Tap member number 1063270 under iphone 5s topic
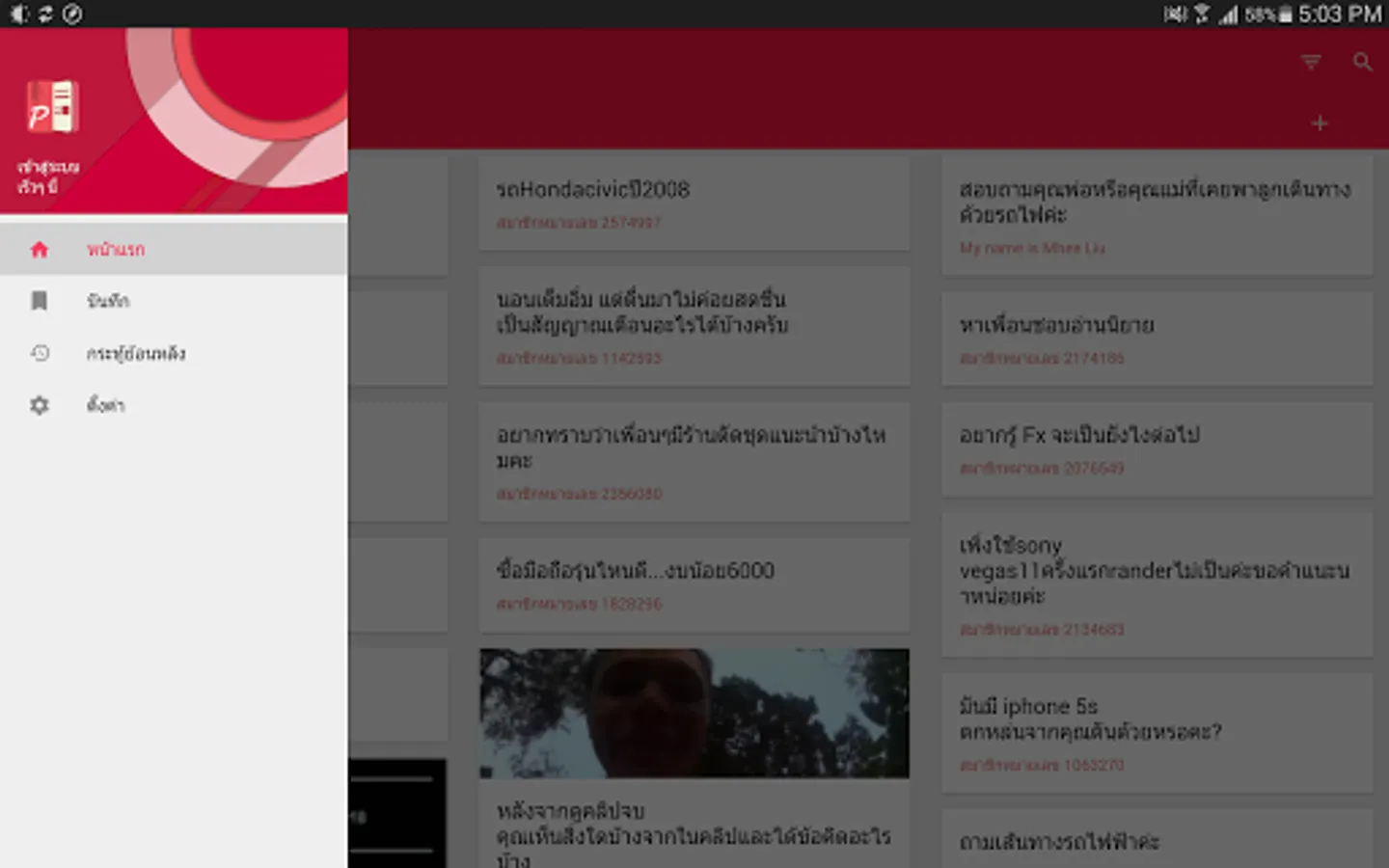 (1042, 765)
